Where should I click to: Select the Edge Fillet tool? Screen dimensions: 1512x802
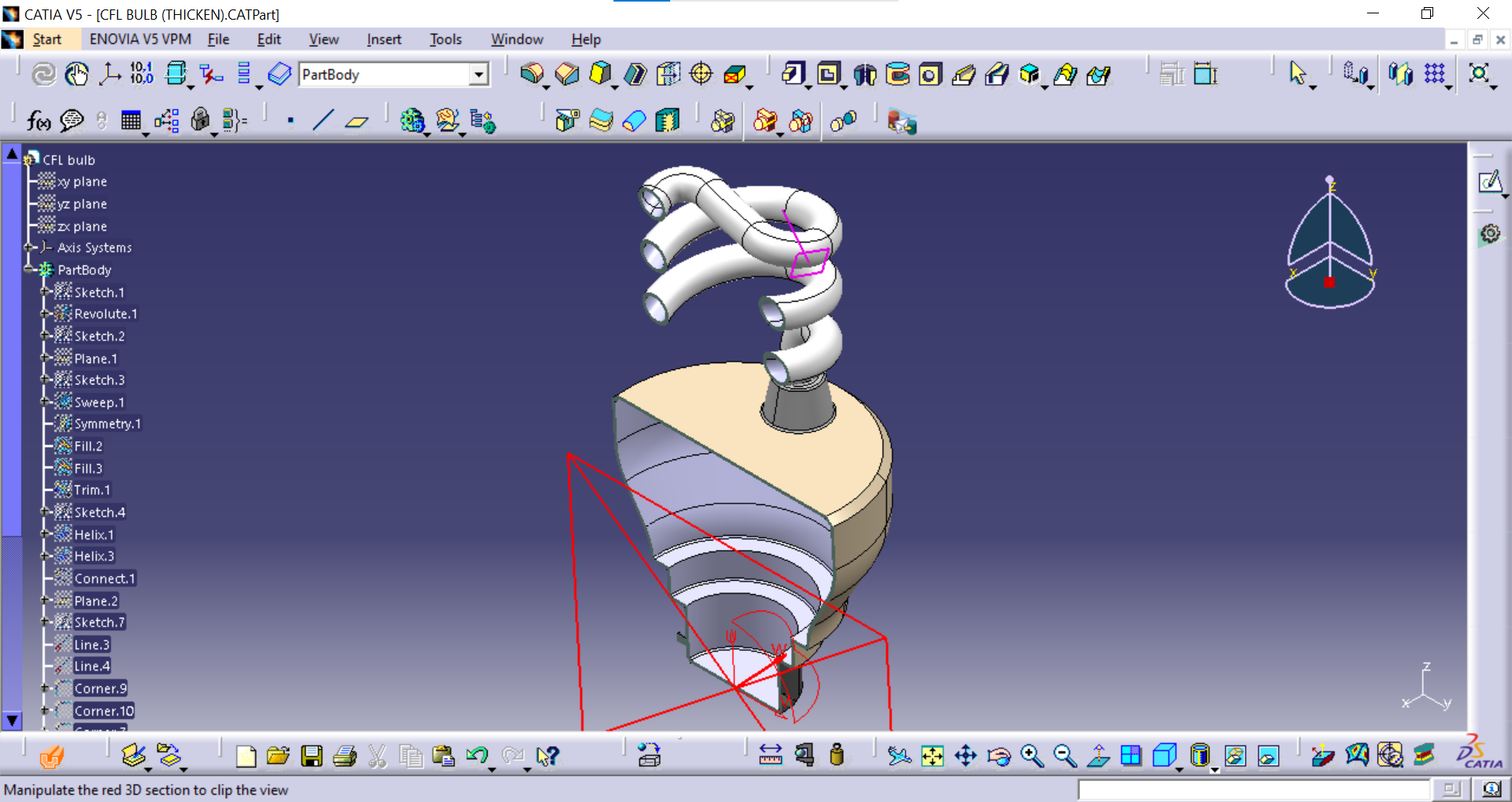(532, 74)
